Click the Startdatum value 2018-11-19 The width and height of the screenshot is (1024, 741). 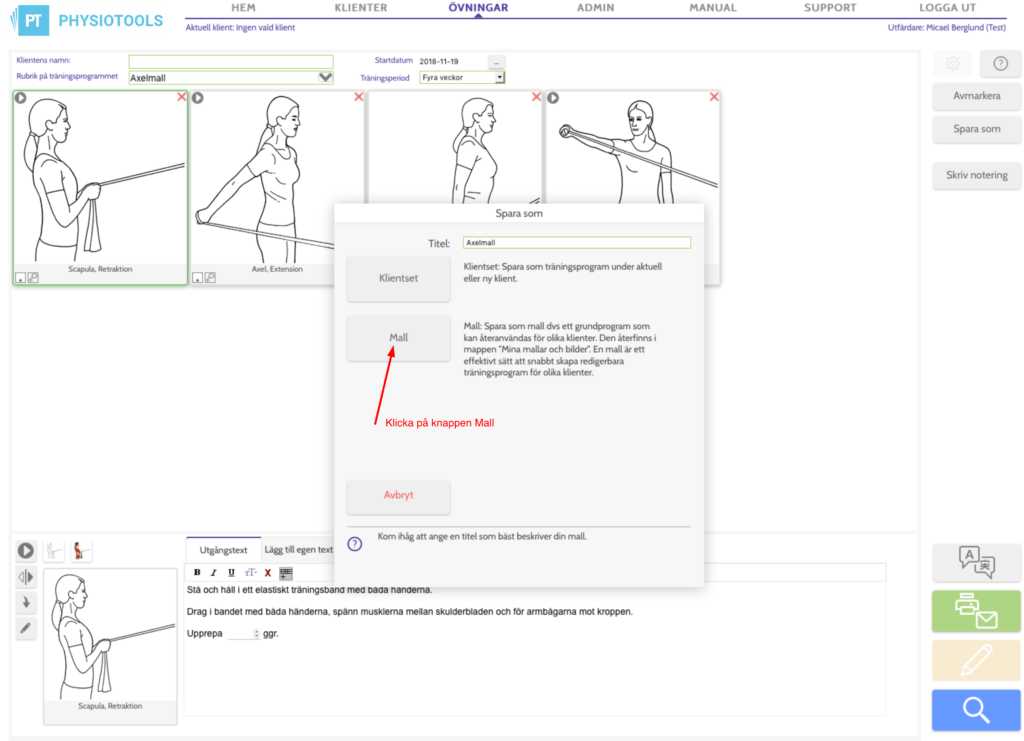439,61
